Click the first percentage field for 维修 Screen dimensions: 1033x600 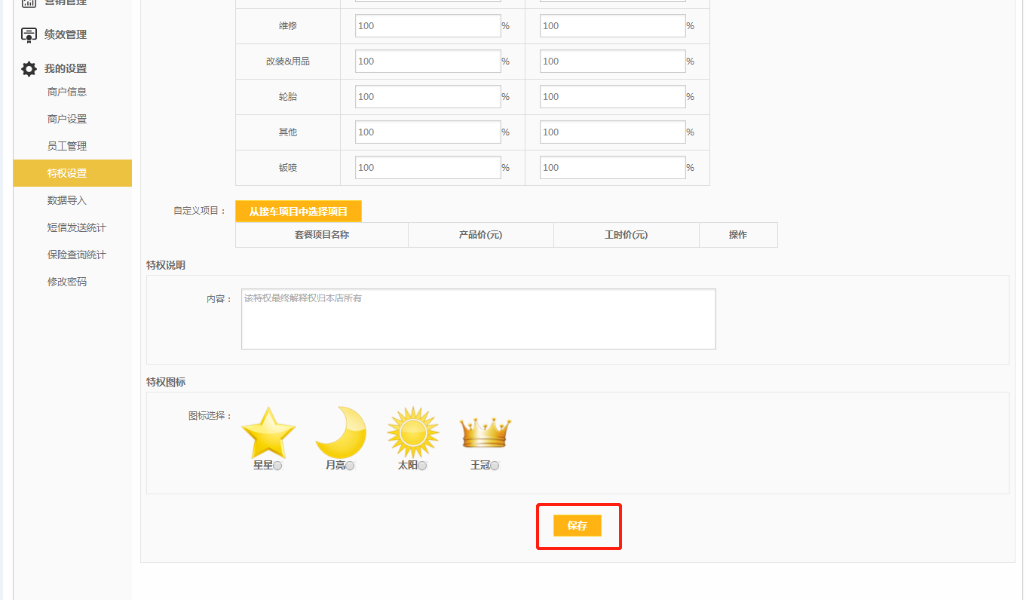pyautogui.click(x=427, y=26)
